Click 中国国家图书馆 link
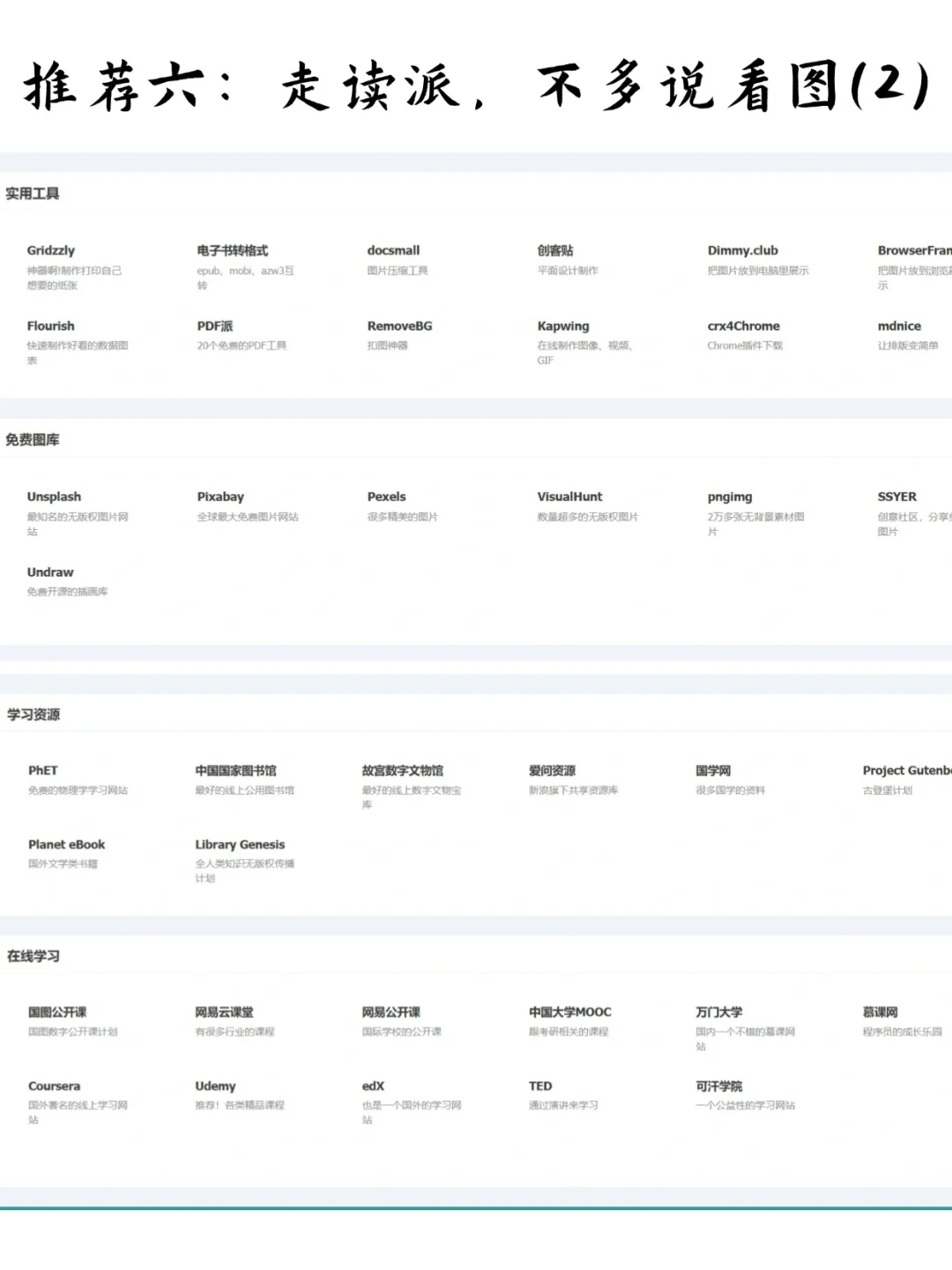Image resolution: width=952 pixels, height=1270 pixels. pos(235,770)
